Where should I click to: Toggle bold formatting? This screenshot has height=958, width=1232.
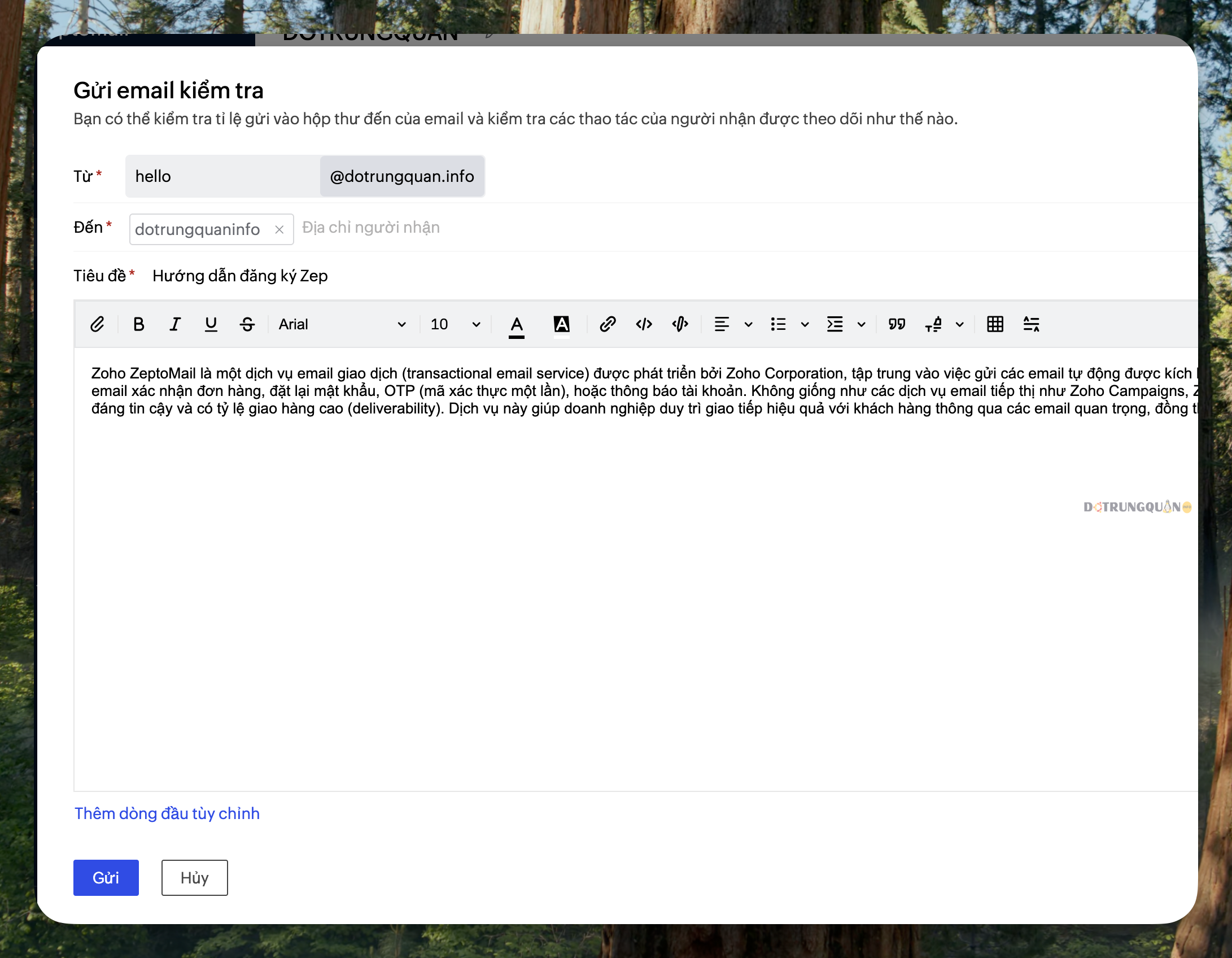pos(138,324)
